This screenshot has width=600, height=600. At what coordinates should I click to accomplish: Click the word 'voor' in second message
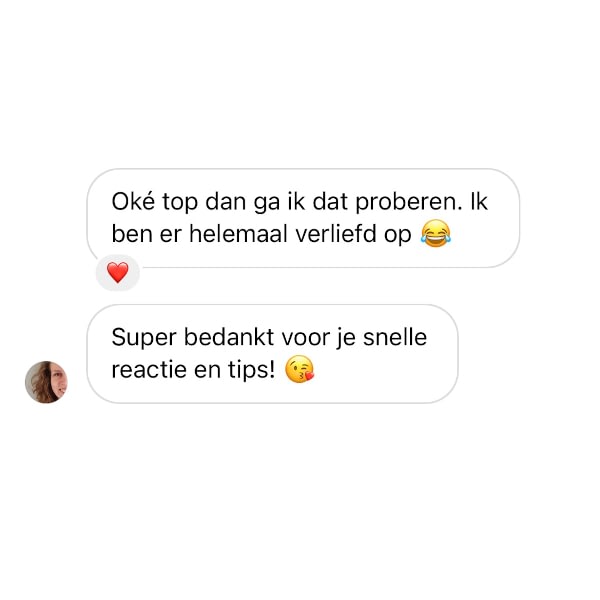pyautogui.click(x=306, y=338)
